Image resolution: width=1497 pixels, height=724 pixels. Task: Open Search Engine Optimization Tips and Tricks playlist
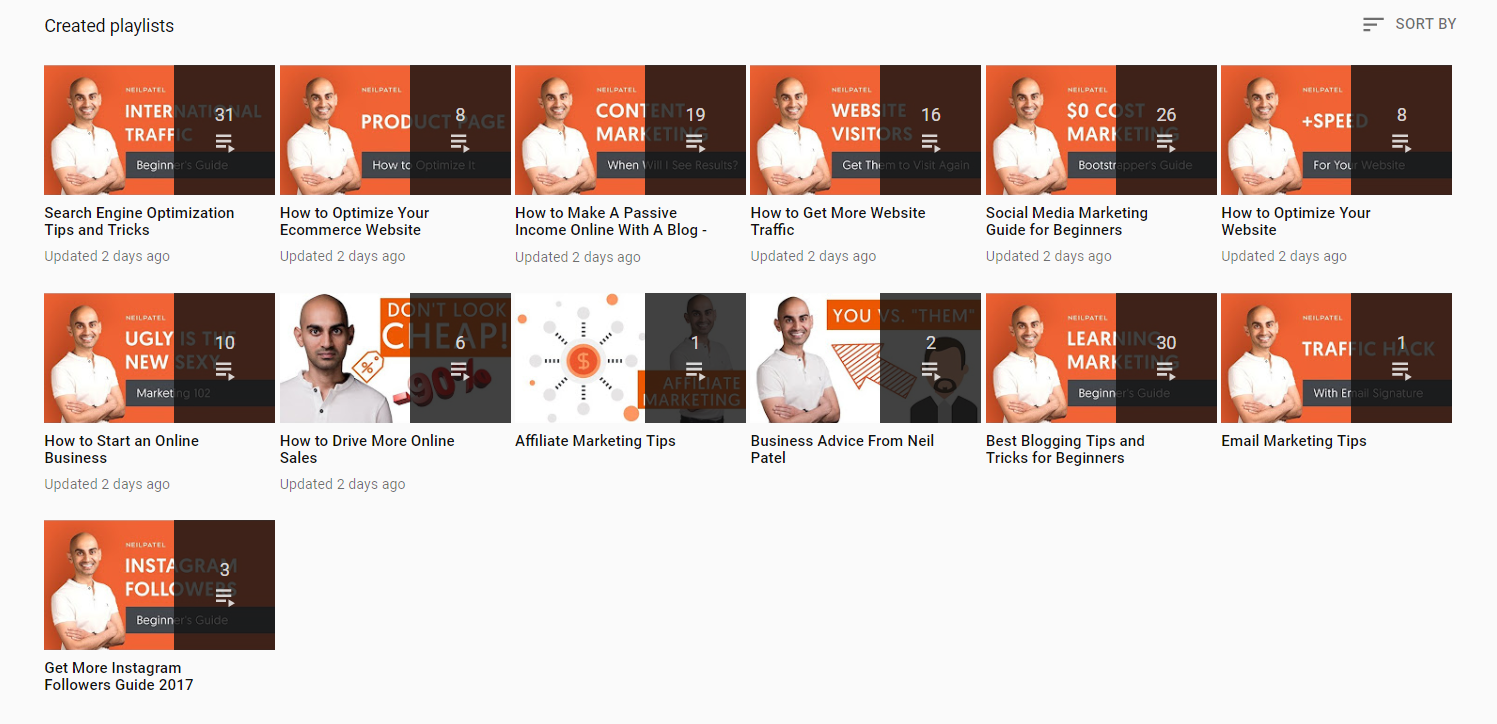(139, 221)
